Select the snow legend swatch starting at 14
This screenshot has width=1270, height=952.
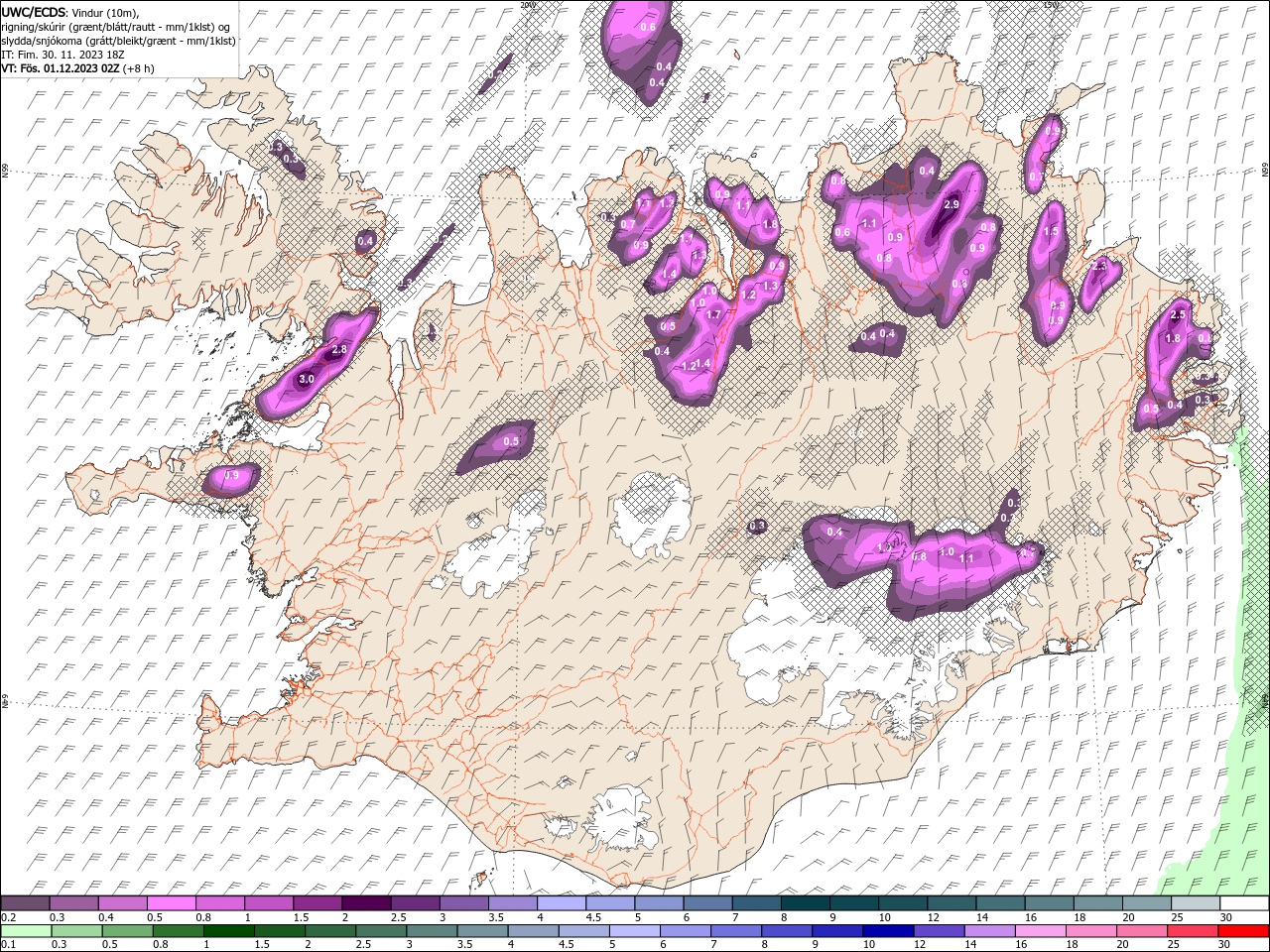click(1000, 903)
